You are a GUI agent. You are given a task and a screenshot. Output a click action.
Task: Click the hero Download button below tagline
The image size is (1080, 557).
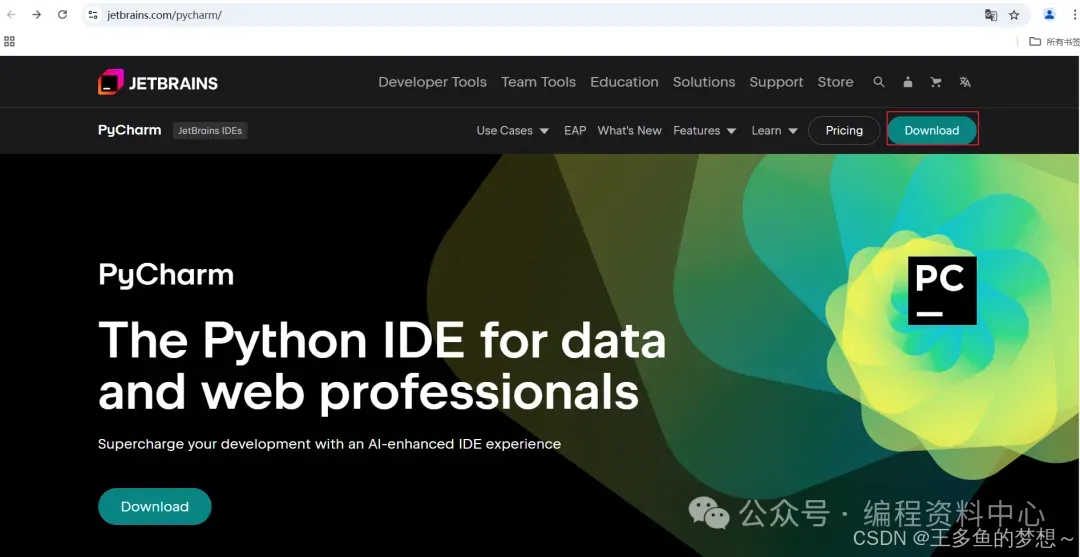click(x=155, y=507)
